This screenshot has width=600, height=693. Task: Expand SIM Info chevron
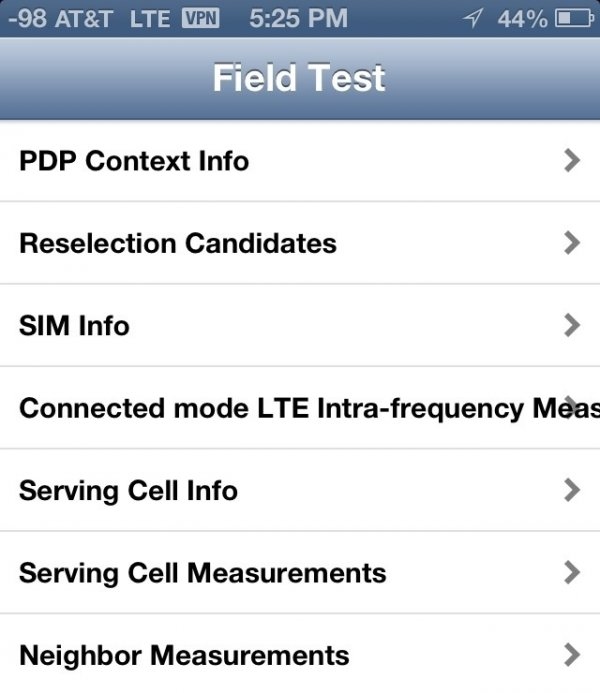pos(571,325)
